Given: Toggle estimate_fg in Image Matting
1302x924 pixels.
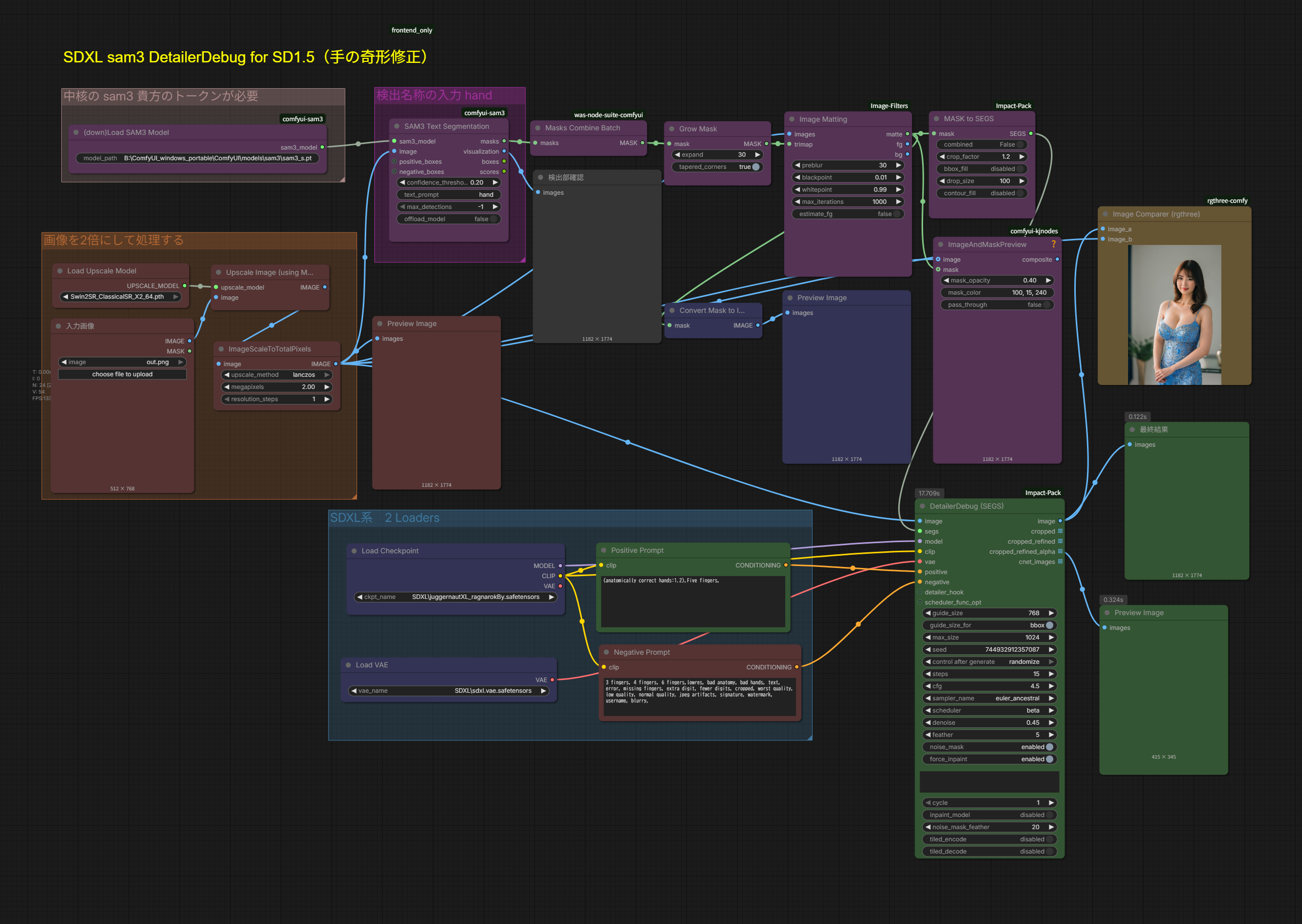Looking at the screenshot, I should [896, 214].
